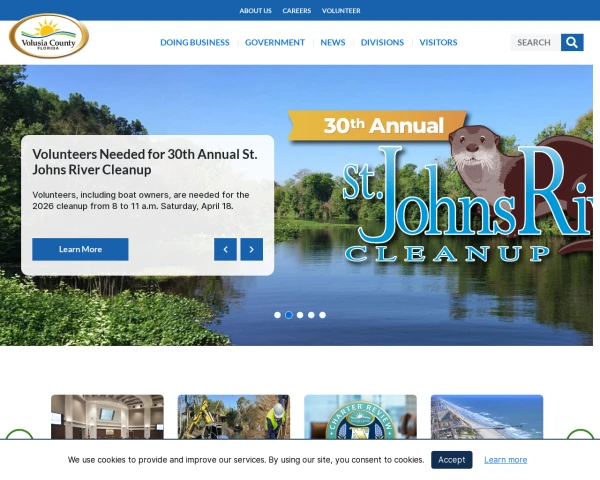600x480 pixels.
Task: Select the second carousel dot
Action: [289, 315]
